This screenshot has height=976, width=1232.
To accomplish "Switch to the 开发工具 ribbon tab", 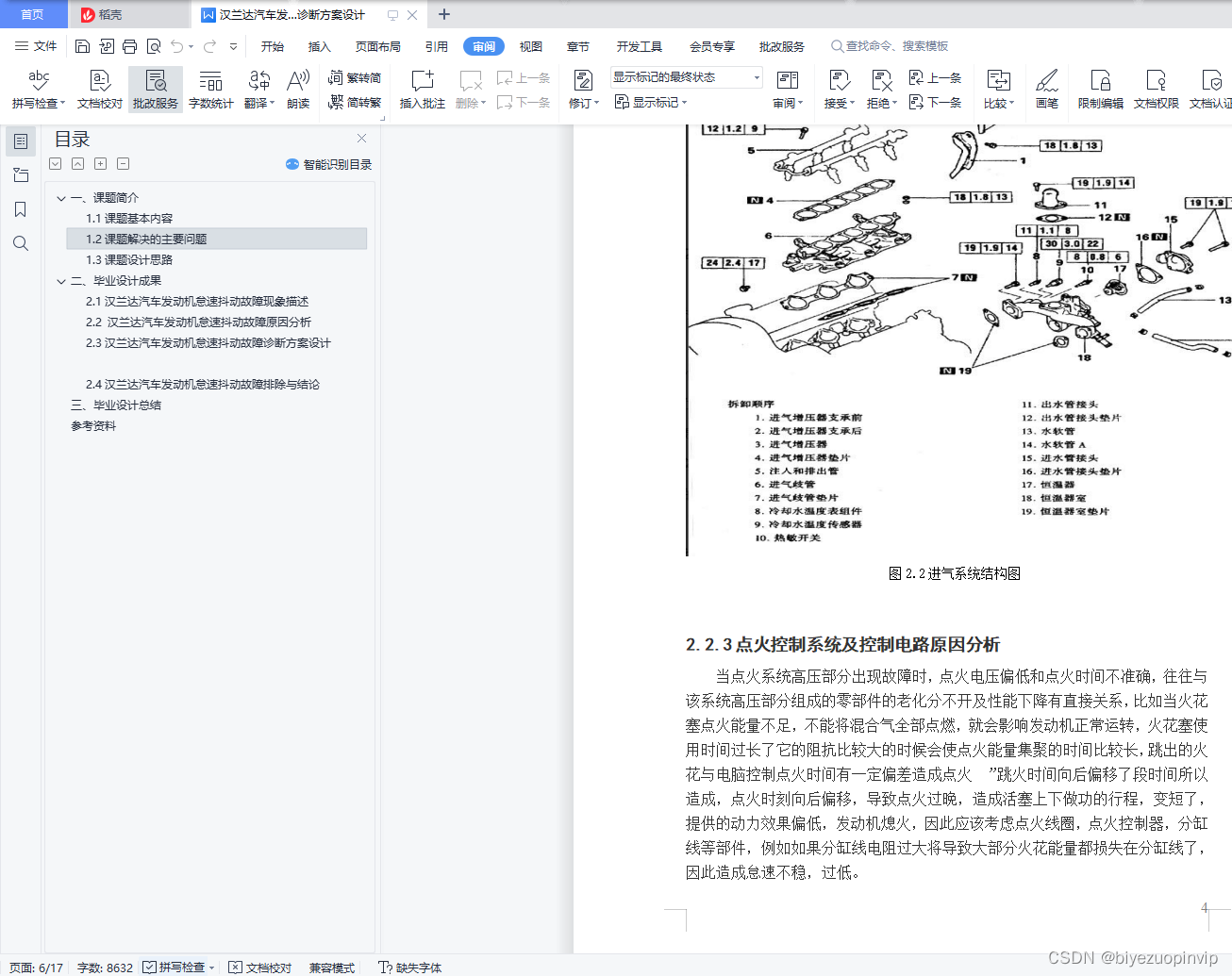I will (x=640, y=46).
